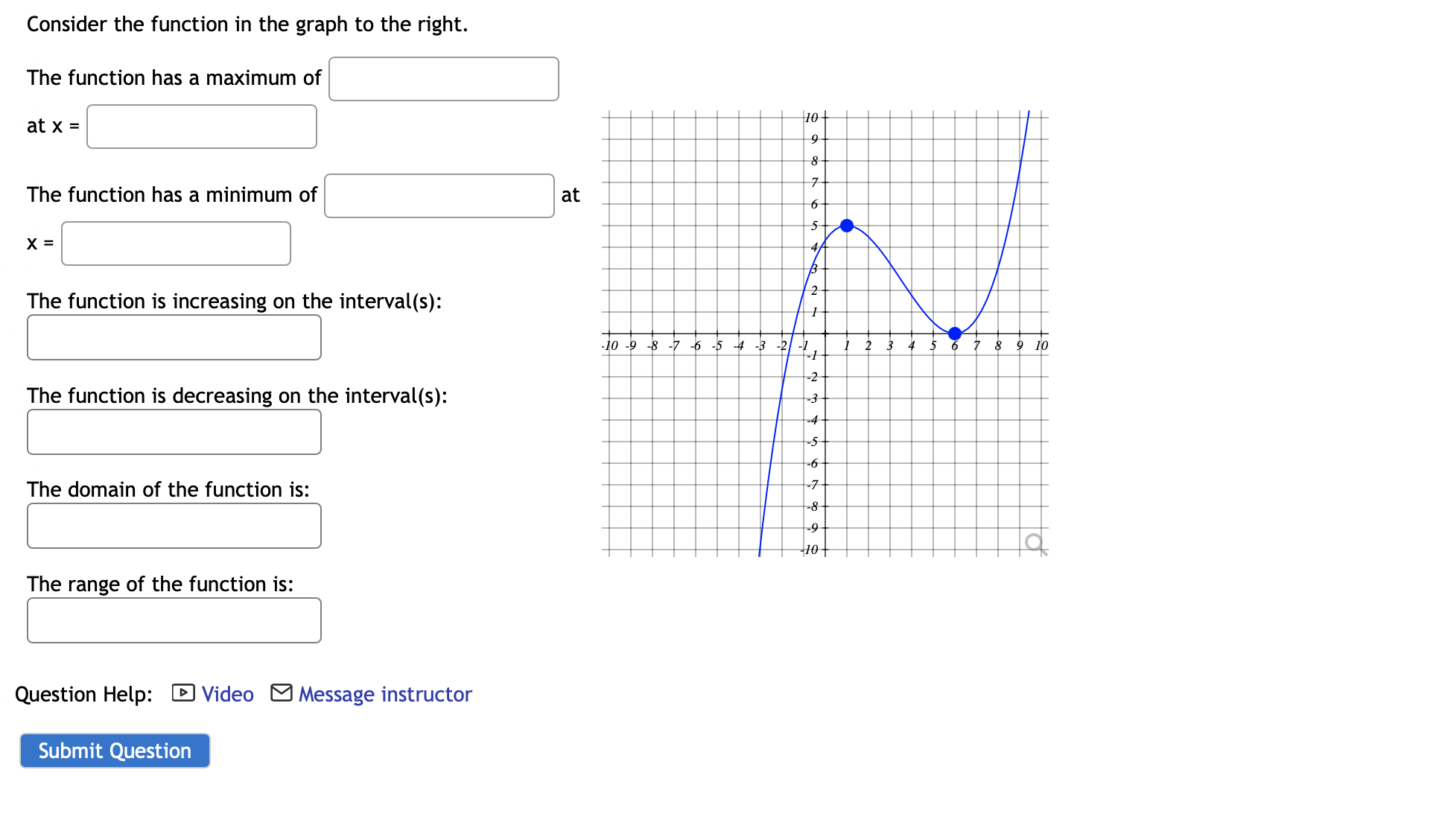Click the magnifier zoom icon on the graph
The image size is (1442, 840).
pyautogui.click(x=1033, y=541)
